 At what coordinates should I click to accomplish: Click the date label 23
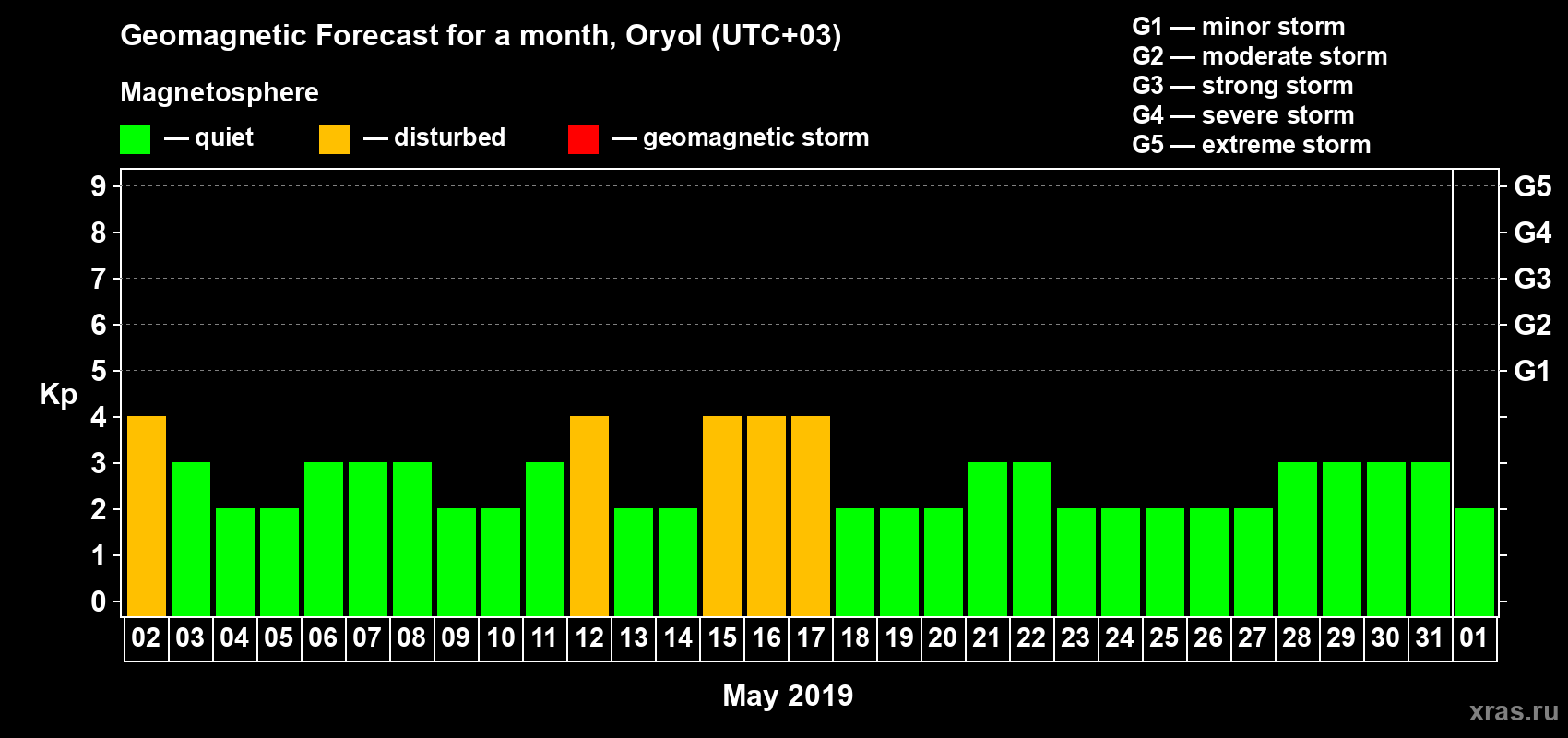1075,637
